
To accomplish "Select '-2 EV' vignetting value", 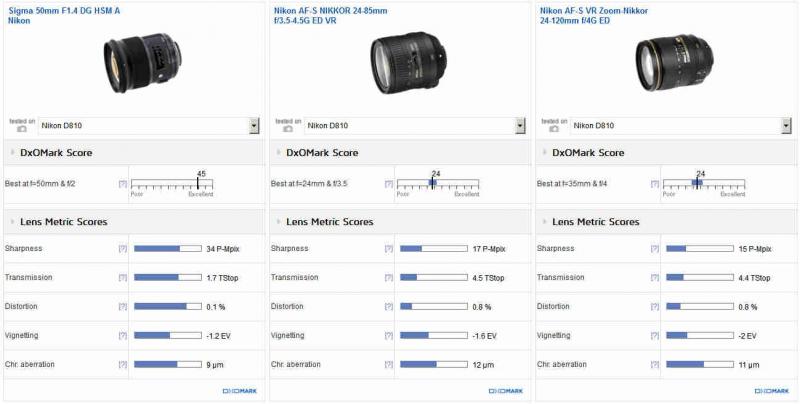I will tap(748, 336).
